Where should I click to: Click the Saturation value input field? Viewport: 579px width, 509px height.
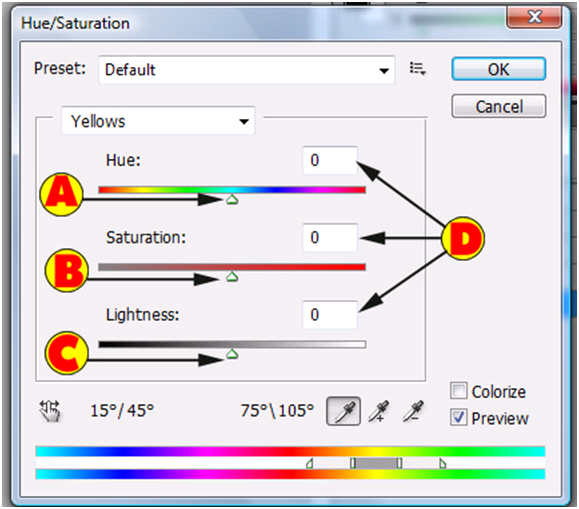330,238
